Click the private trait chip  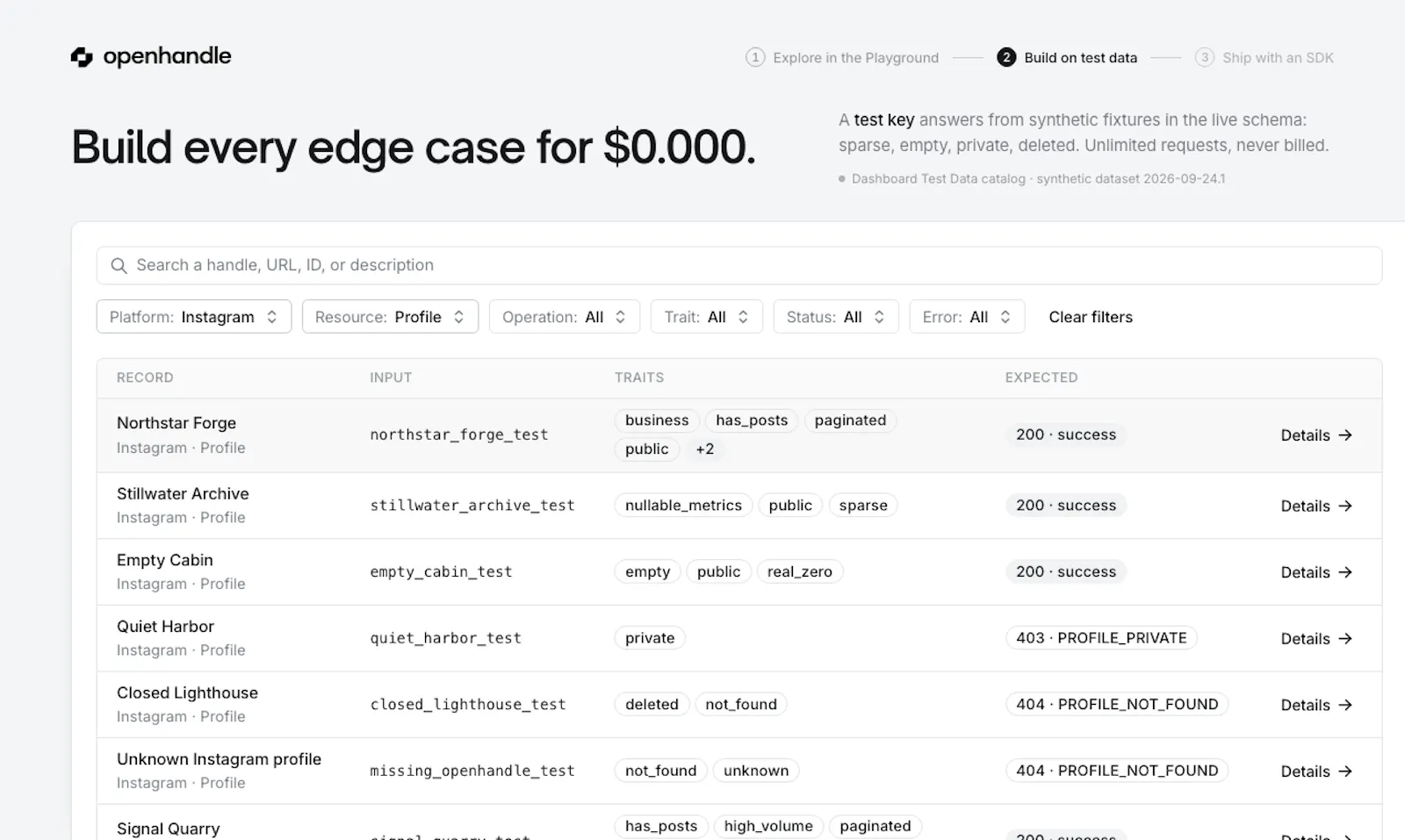pos(650,638)
